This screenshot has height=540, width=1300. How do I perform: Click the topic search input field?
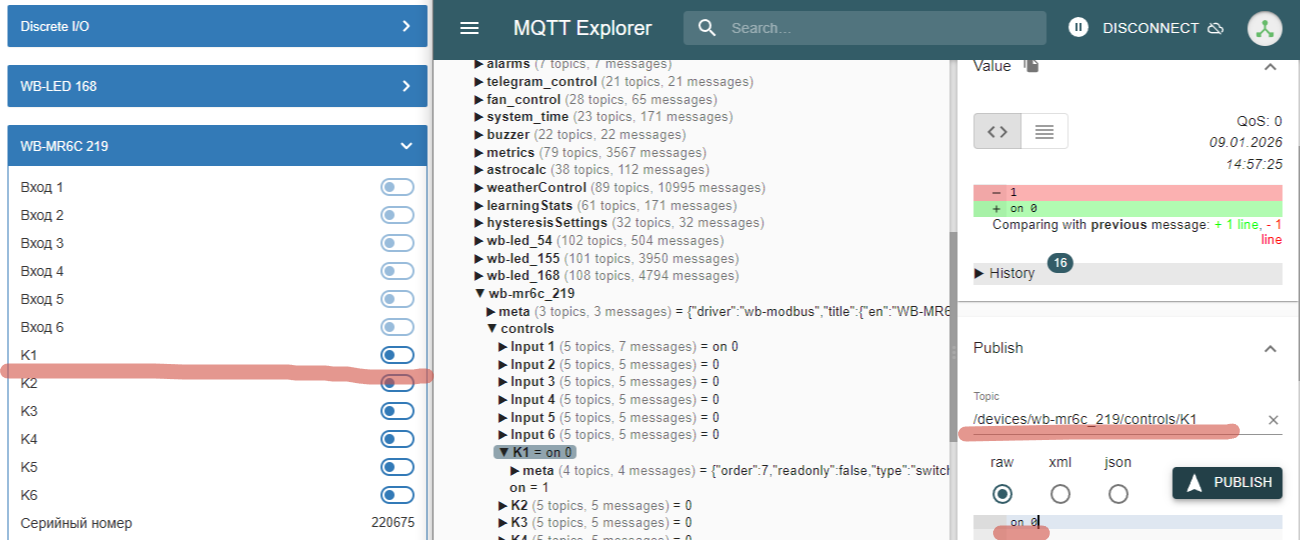(x=880, y=28)
